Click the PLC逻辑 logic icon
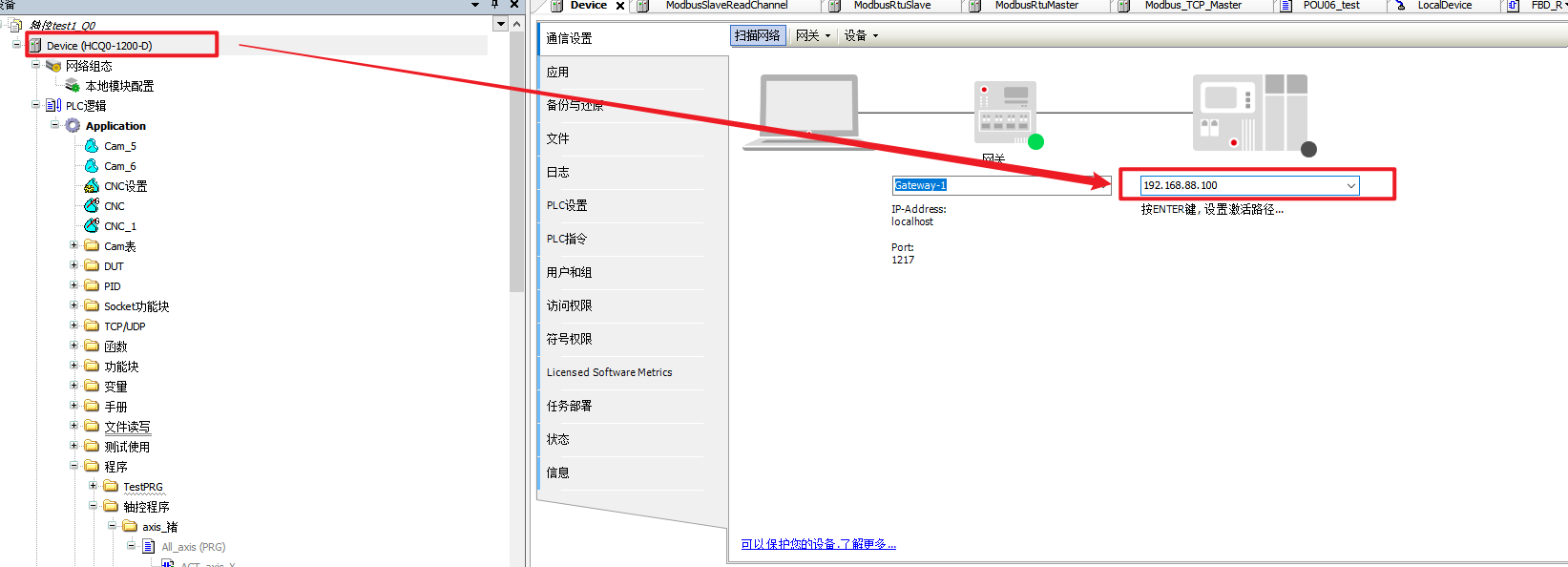This screenshot has height=567, width=1568. pyautogui.click(x=53, y=106)
